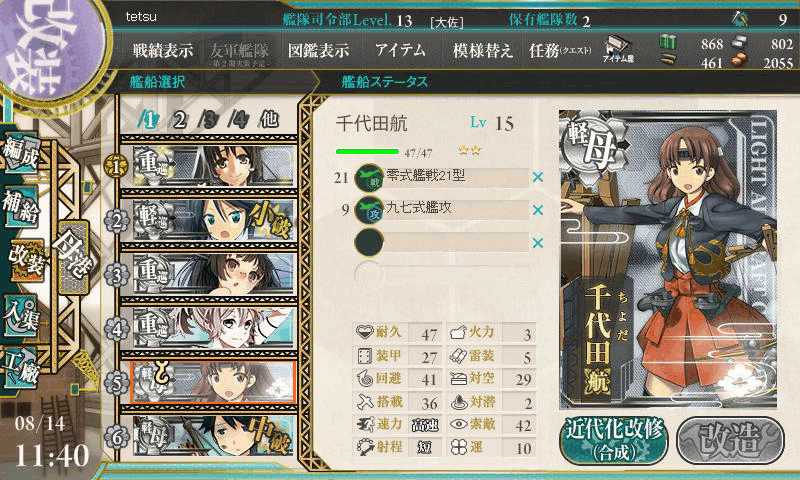The image size is (800, 480).
Task: Switch to the 他 (other) ships tab
Action: pyautogui.click(x=269, y=119)
